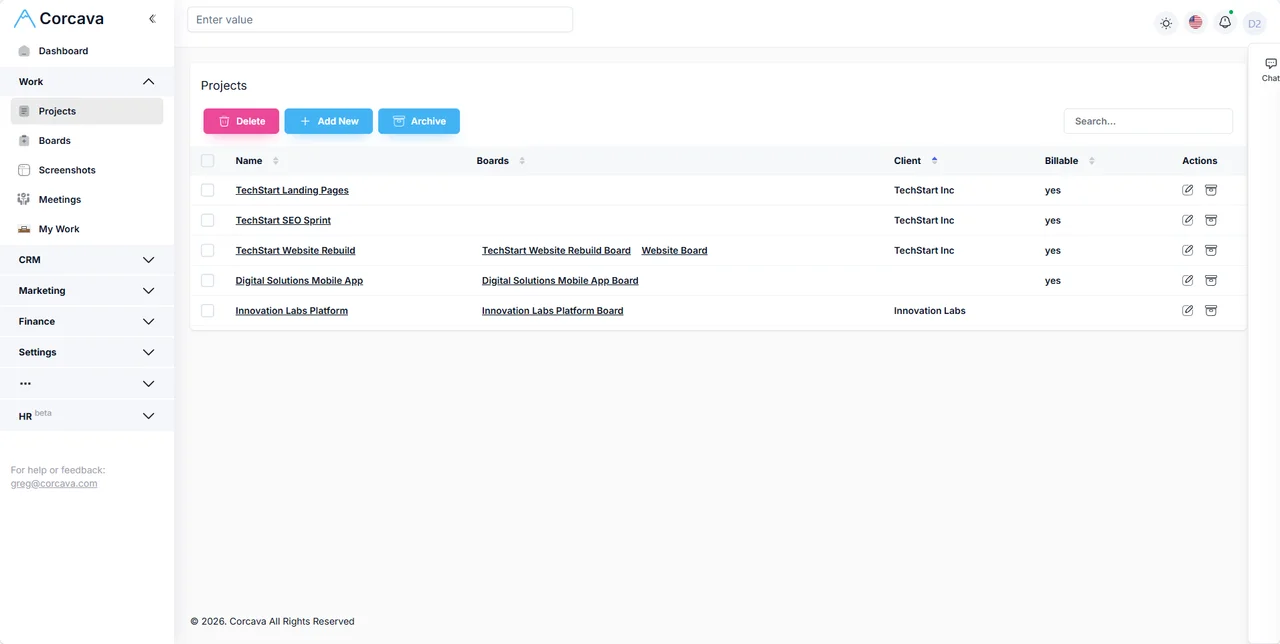The width and height of the screenshot is (1280, 644).
Task: Click the Projects icon in the sidebar
Action: click(x=24, y=111)
